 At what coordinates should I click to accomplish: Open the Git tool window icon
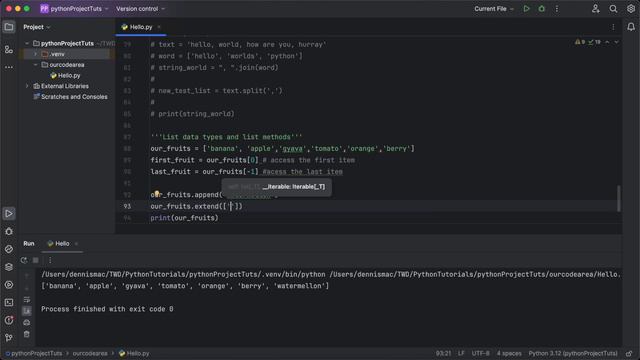point(9,338)
